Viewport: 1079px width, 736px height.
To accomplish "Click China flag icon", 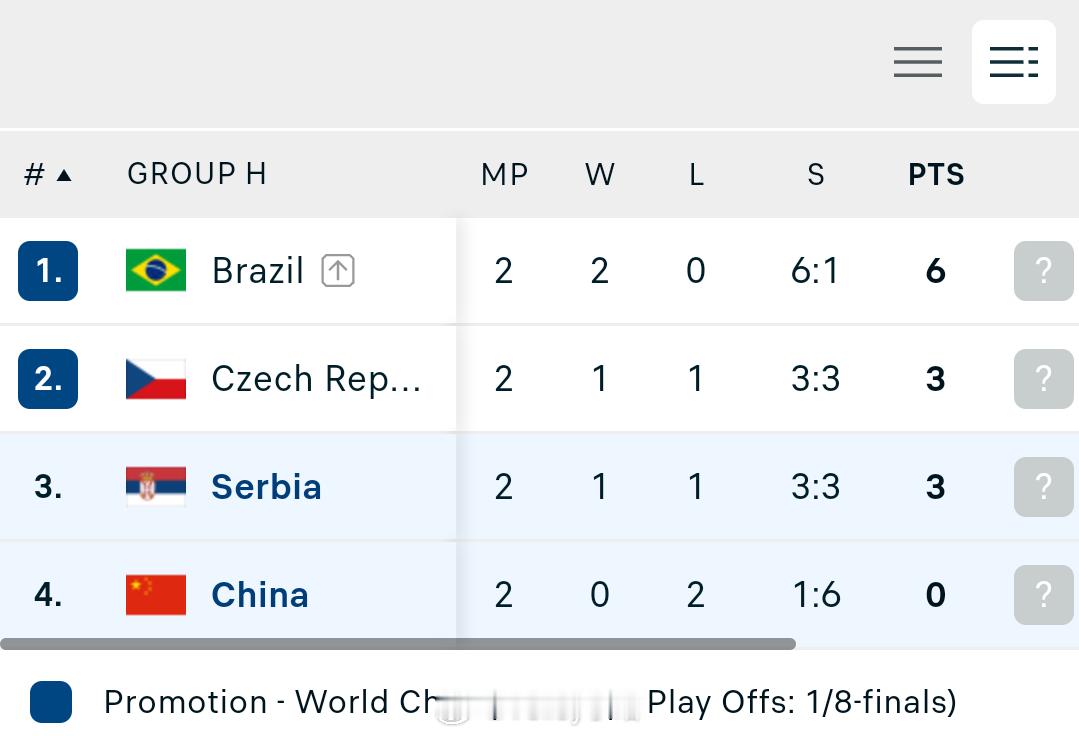I will tap(156, 595).
